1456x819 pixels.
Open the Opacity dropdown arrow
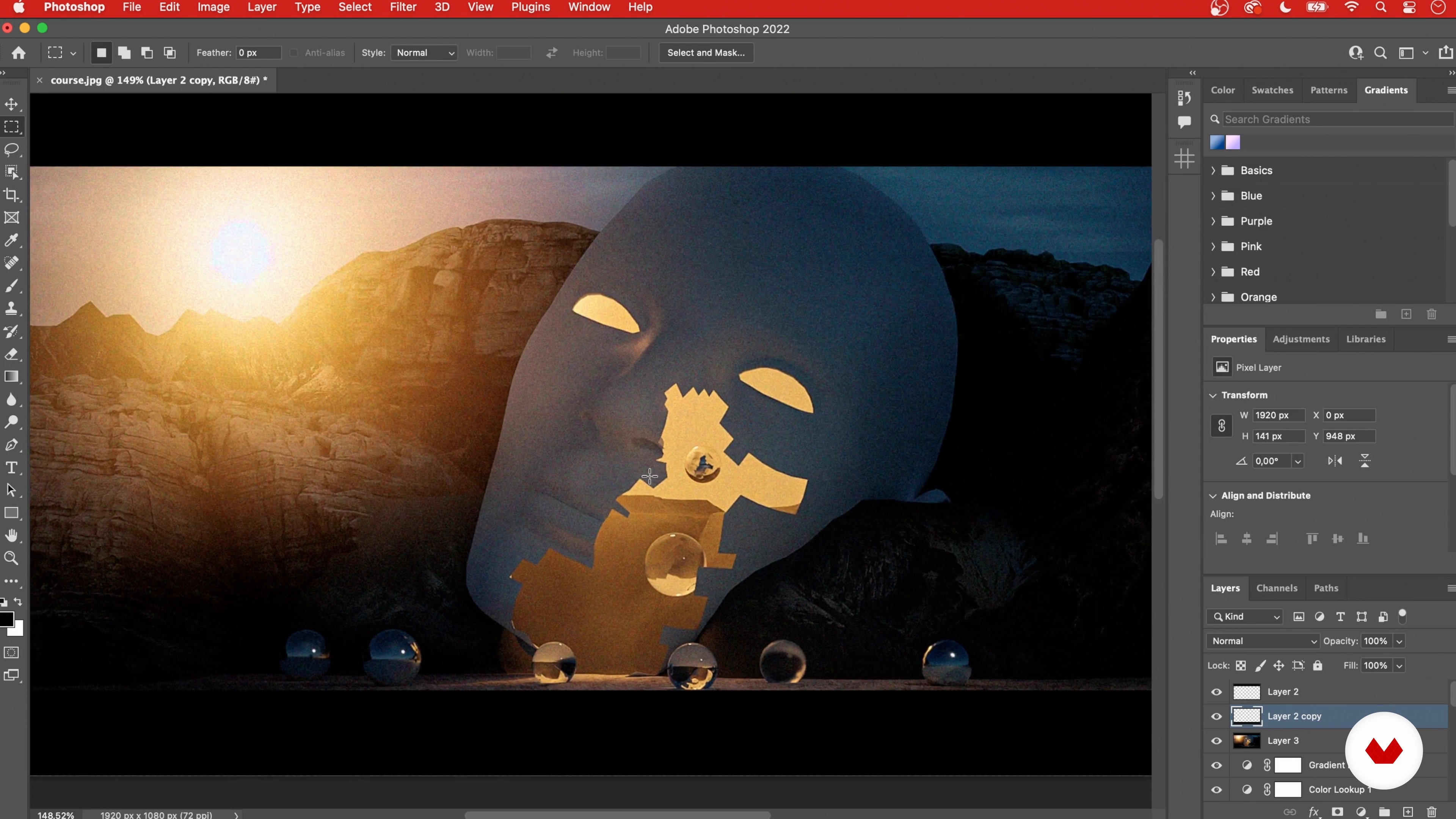[1400, 641]
